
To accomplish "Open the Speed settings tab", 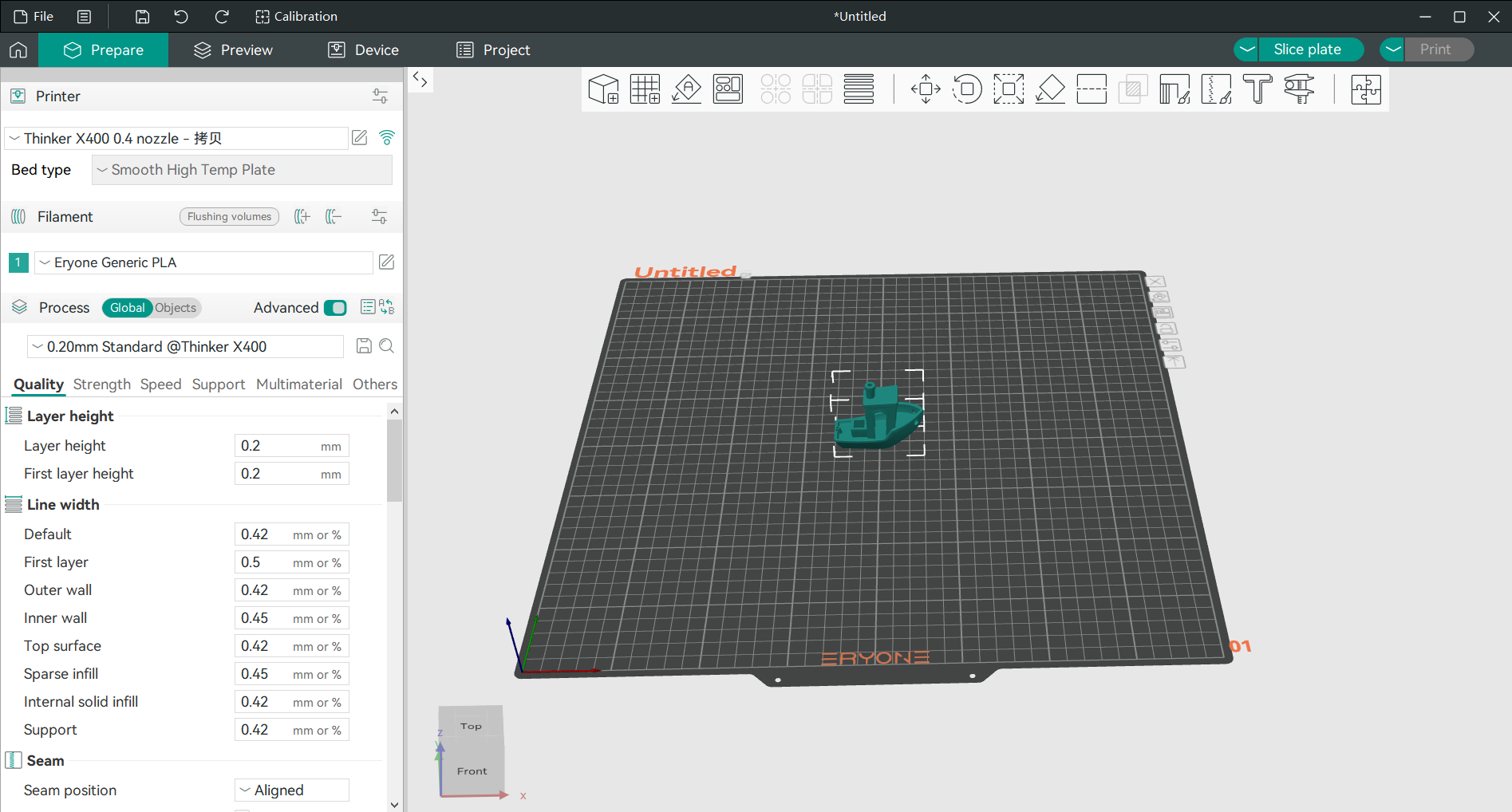I will coord(161,384).
